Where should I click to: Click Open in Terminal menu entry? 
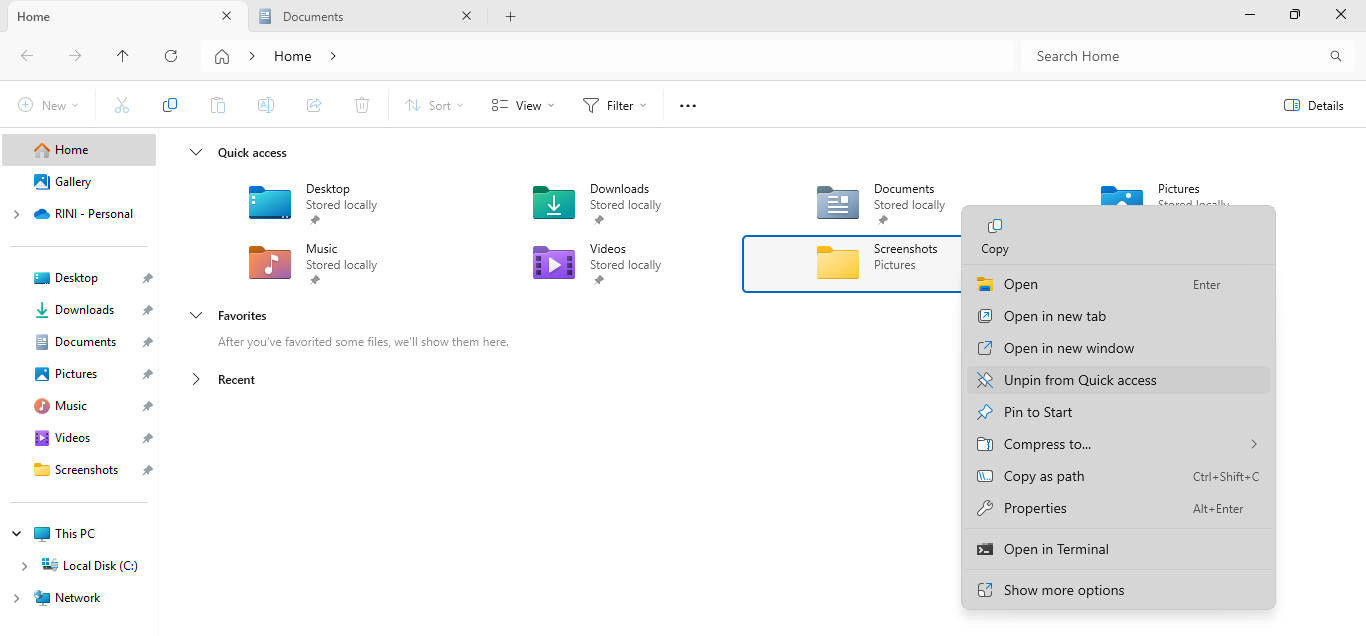[x=1056, y=549]
